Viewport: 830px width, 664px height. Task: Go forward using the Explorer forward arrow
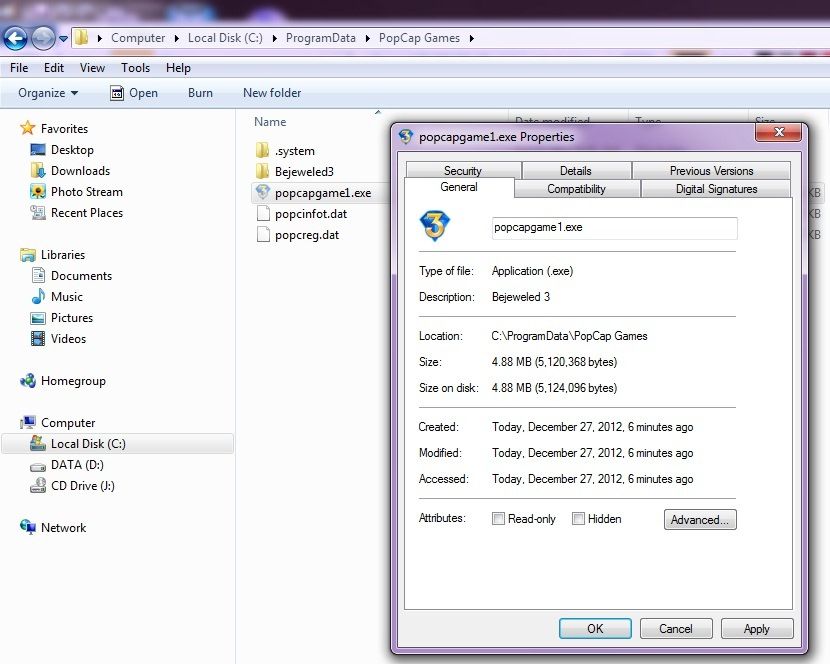(43, 38)
